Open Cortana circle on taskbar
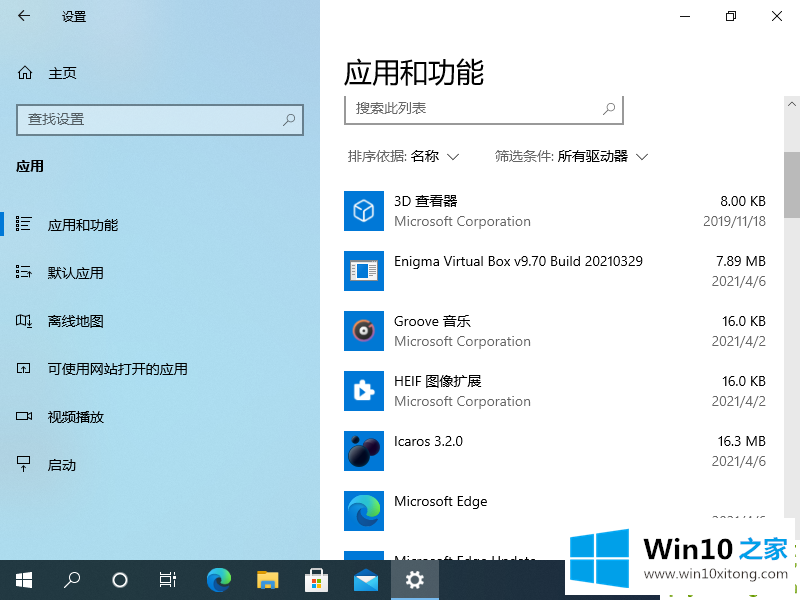The width and height of the screenshot is (800, 600). (120, 580)
